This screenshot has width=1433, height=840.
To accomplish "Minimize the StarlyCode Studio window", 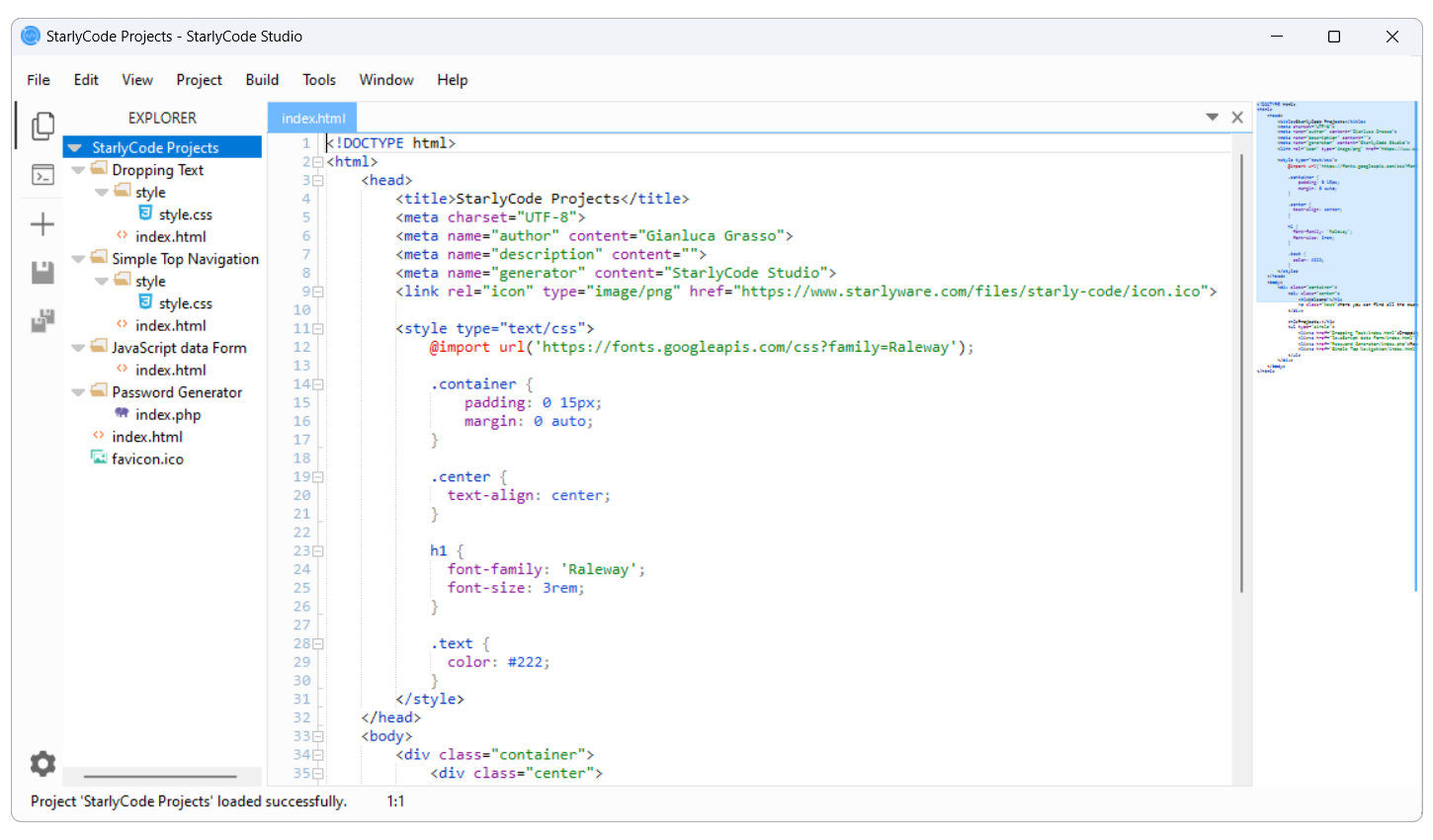I will [x=1277, y=37].
